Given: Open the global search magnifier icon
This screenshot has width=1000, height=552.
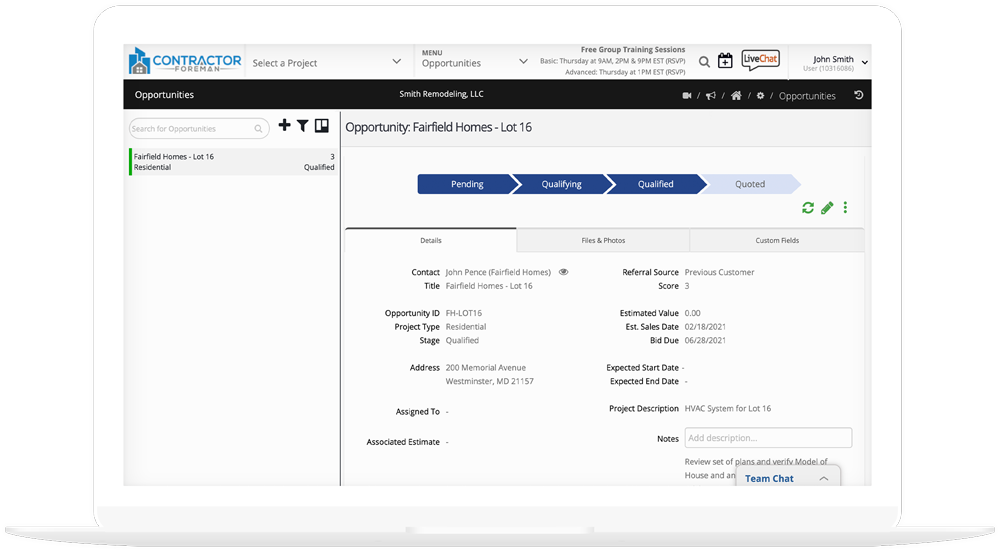Looking at the screenshot, I should pos(704,62).
